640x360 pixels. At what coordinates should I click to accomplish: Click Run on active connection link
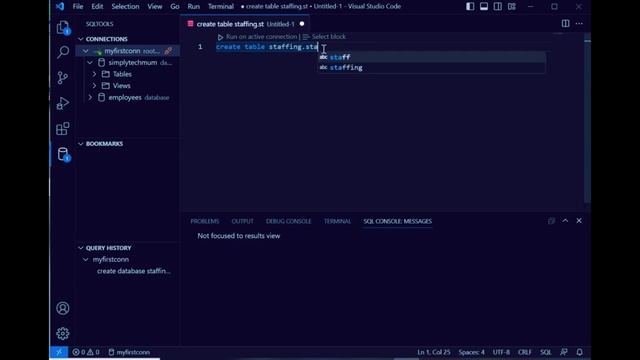(261, 37)
